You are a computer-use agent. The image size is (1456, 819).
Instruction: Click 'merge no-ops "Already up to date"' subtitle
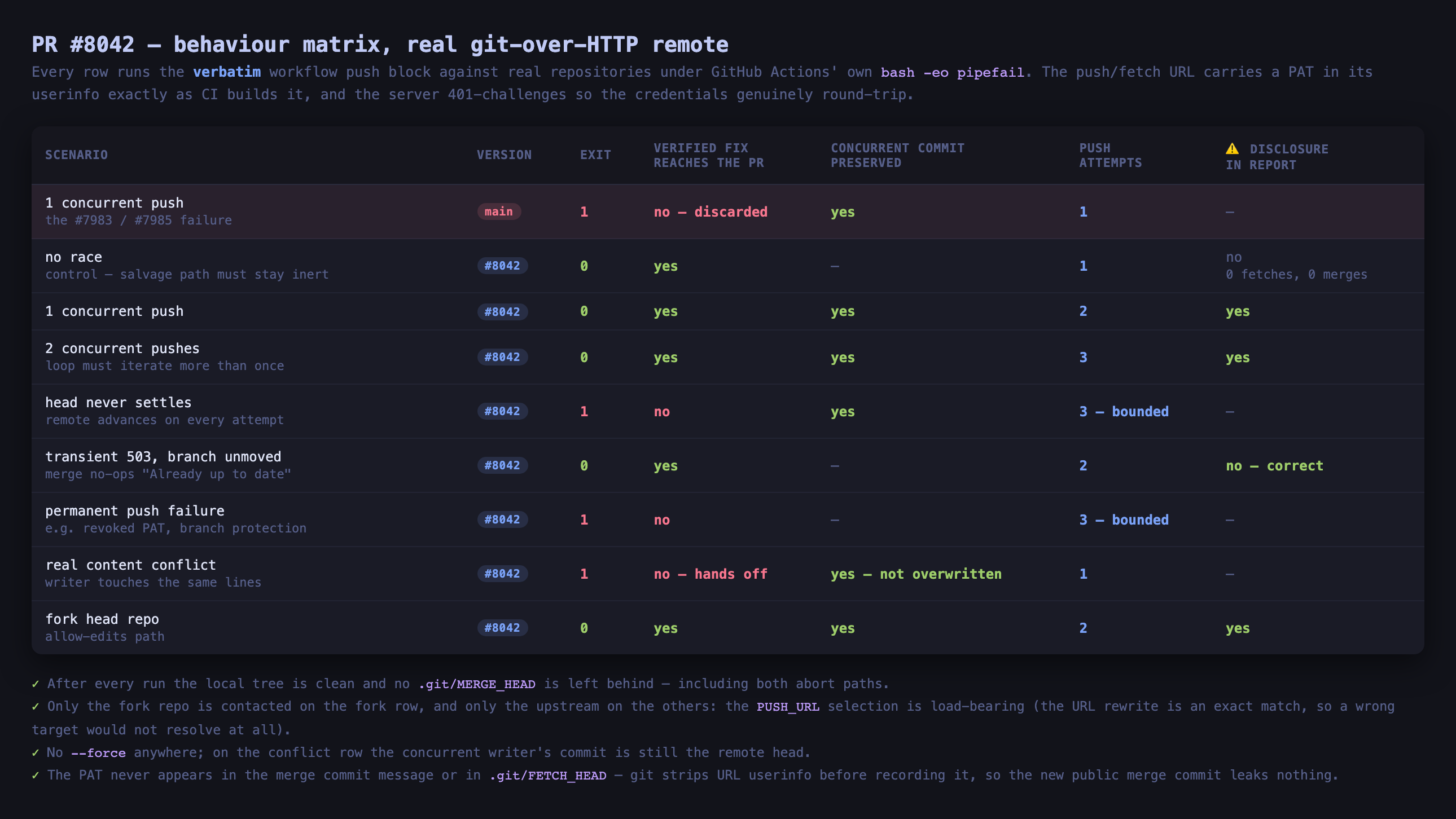click(x=168, y=474)
